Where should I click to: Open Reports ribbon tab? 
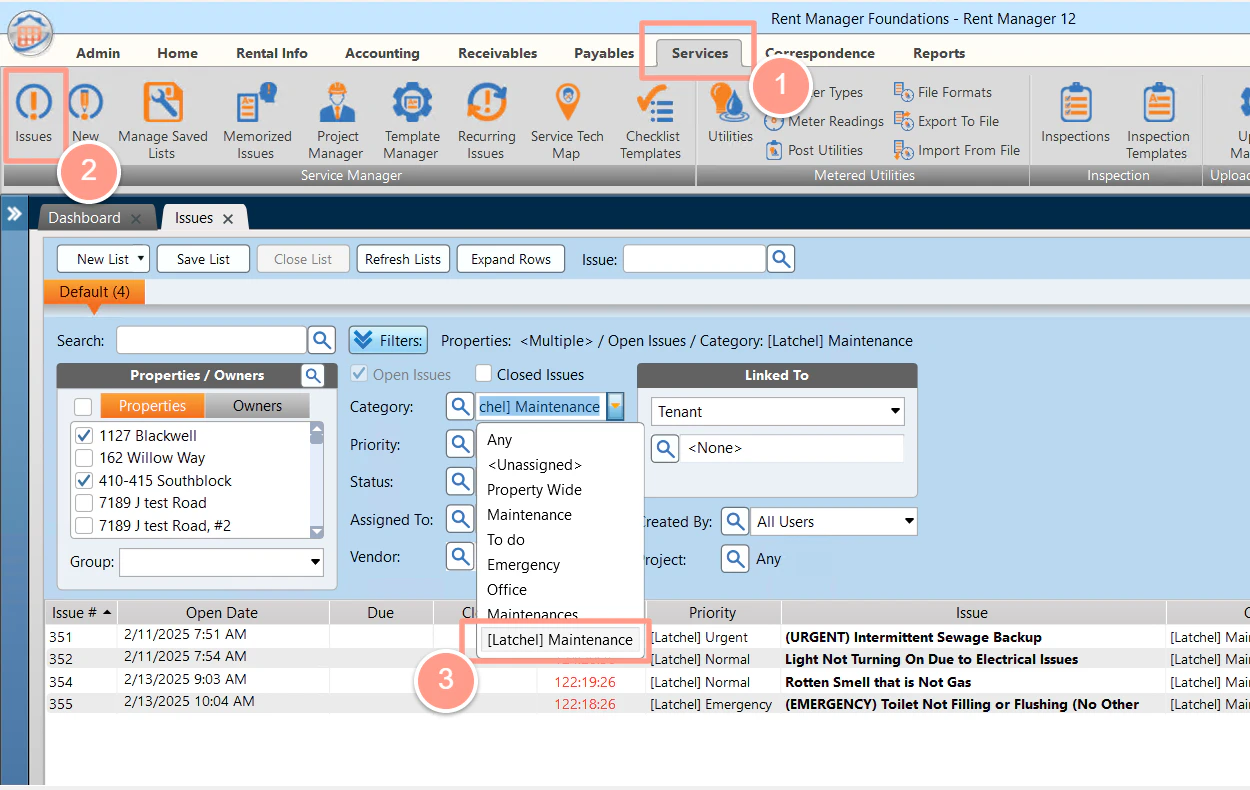tap(939, 53)
